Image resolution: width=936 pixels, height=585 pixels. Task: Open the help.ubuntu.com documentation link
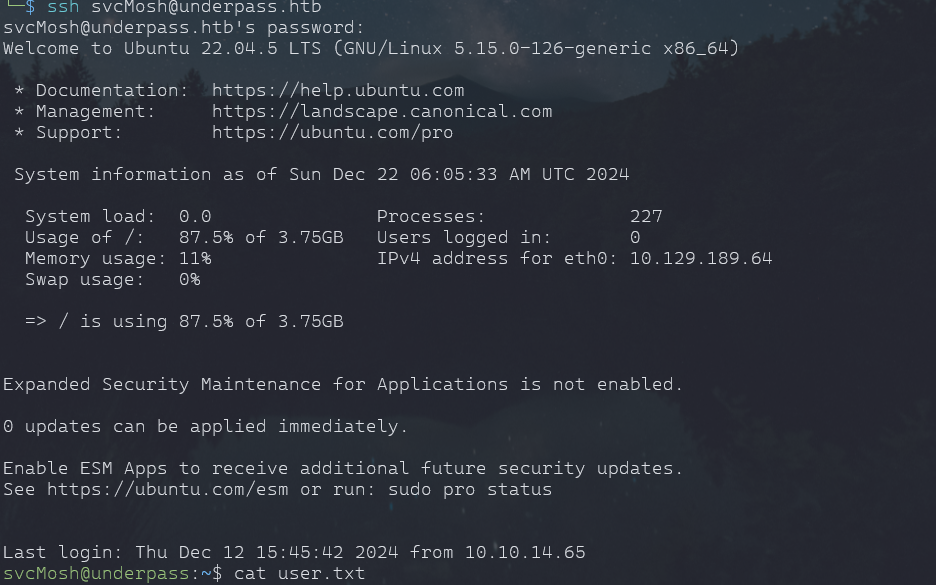pyautogui.click(x=338, y=90)
